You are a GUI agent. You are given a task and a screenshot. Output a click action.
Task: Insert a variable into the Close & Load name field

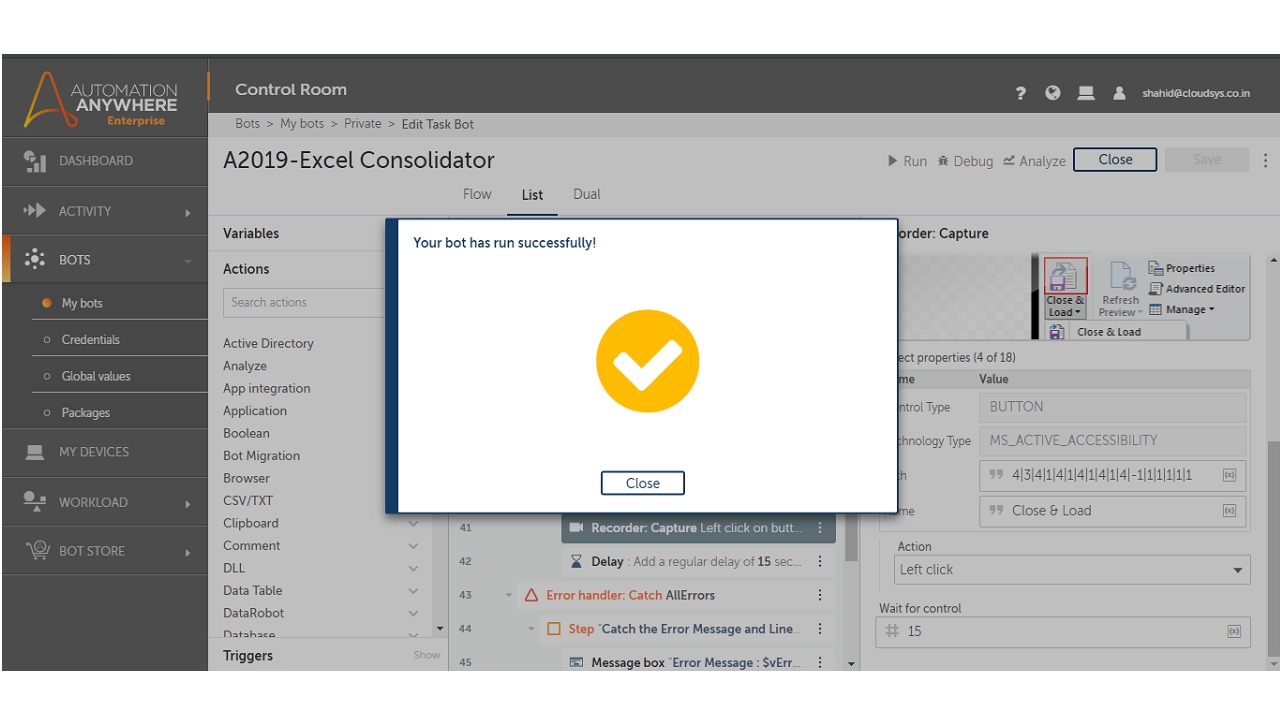coord(1230,510)
